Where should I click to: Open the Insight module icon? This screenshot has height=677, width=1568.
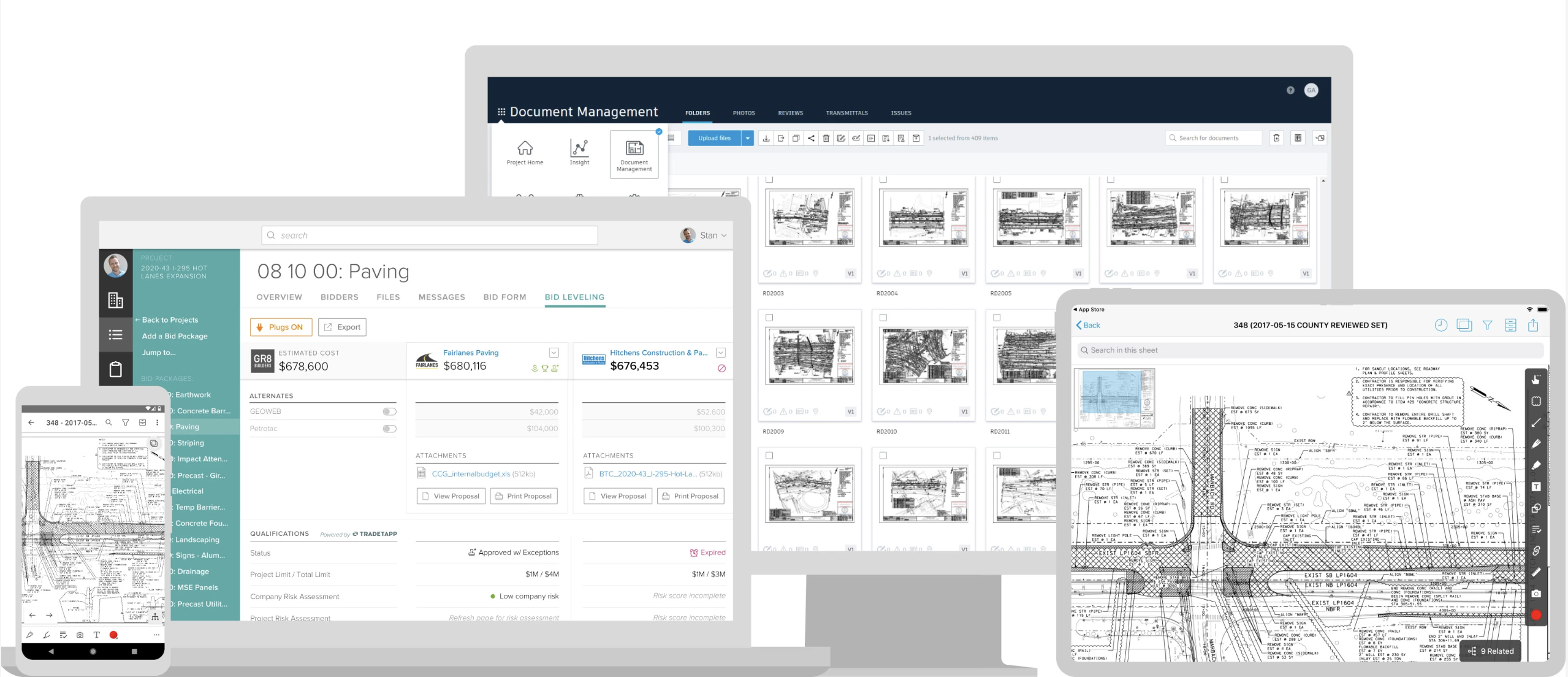[x=579, y=153]
